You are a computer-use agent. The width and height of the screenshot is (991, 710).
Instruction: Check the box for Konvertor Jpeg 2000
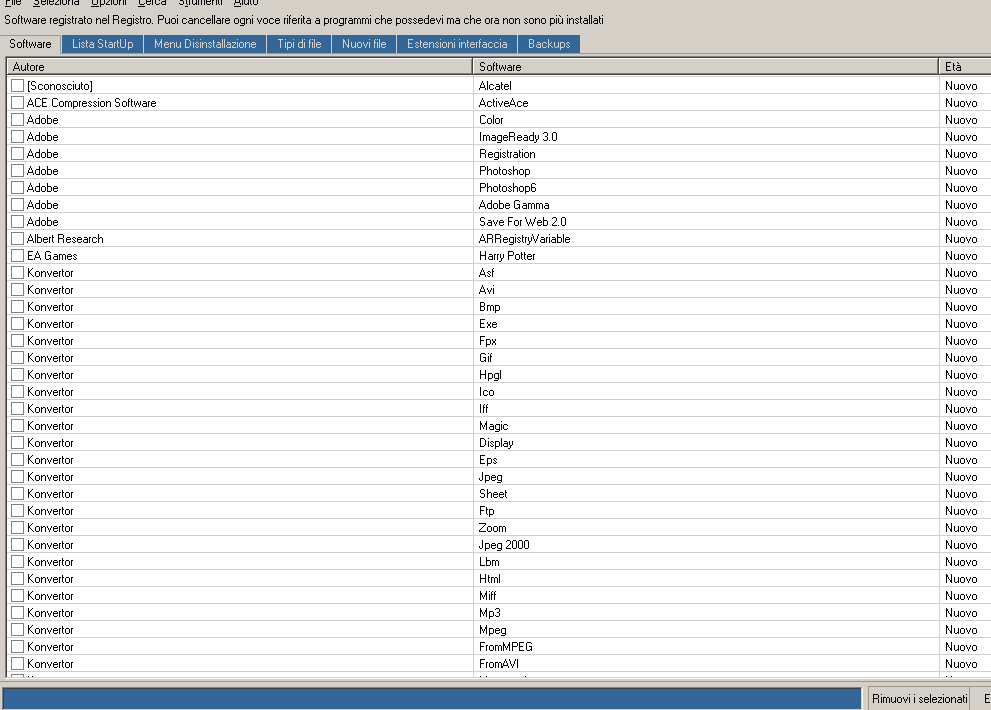coord(17,545)
